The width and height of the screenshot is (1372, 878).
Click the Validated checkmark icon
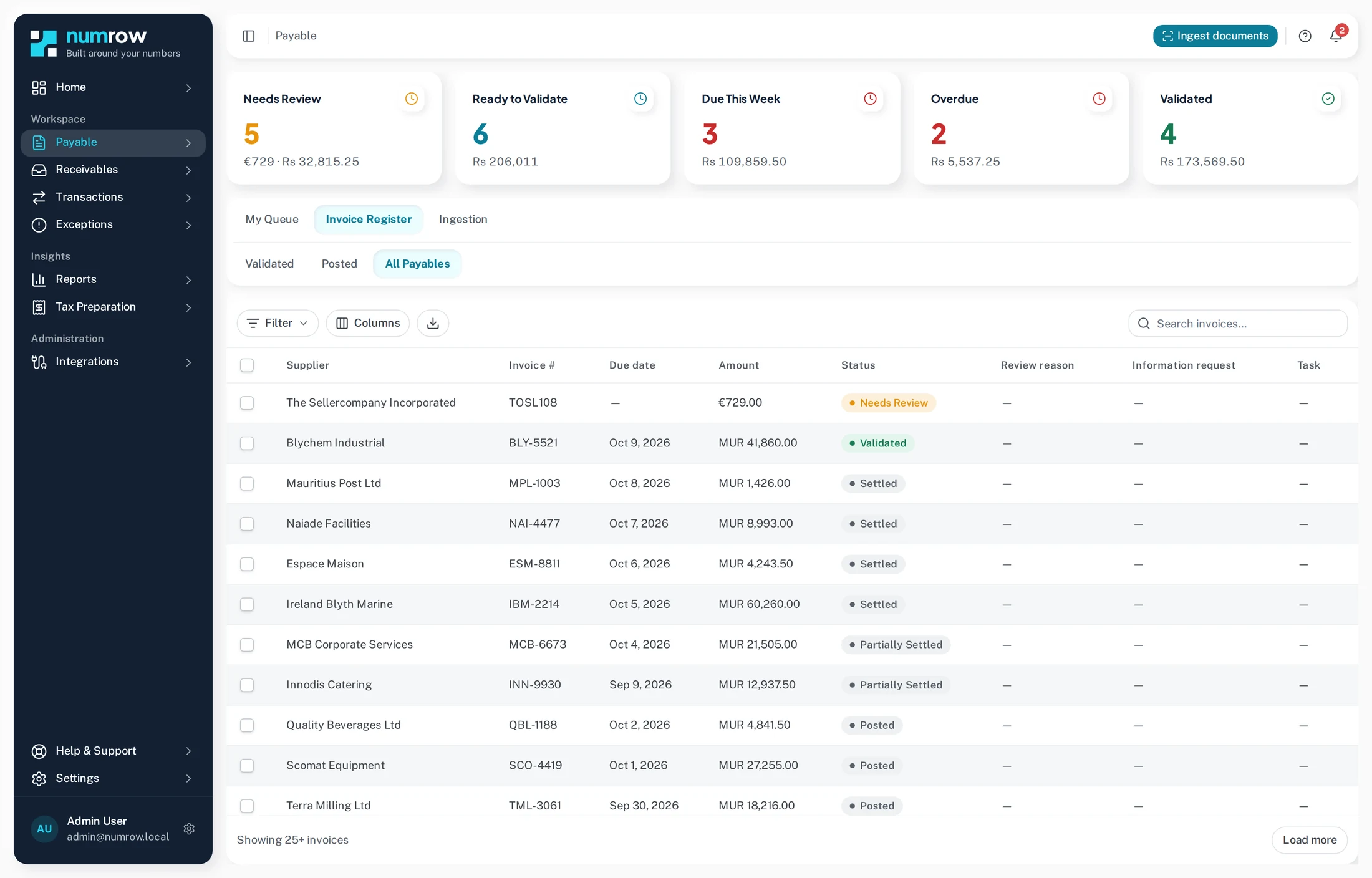(1328, 99)
